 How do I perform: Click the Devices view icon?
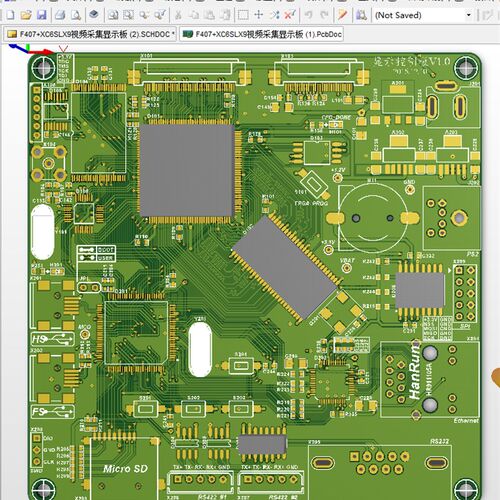pos(94,15)
